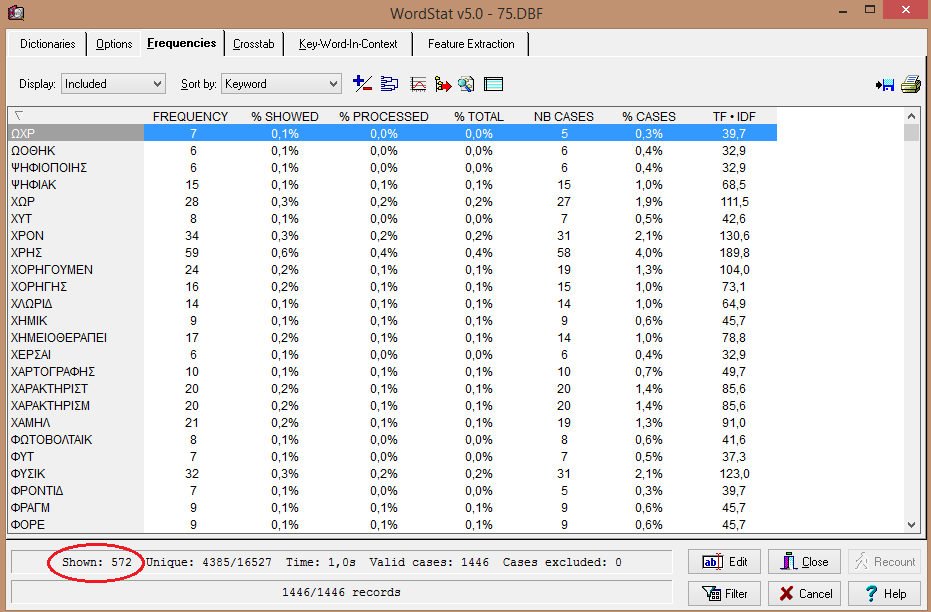Image resolution: width=931 pixels, height=612 pixels.
Task: Switch to the Dictionaries tab
Action: (x=48, y=44)
